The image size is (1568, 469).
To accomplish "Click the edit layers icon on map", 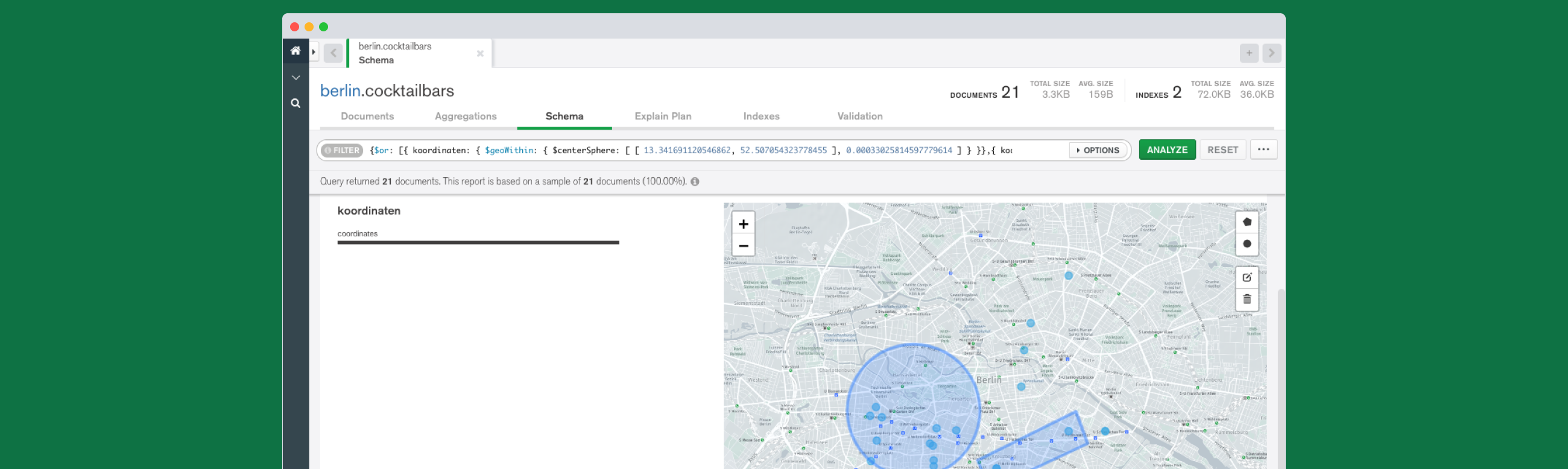I will tap(1247, 277).
